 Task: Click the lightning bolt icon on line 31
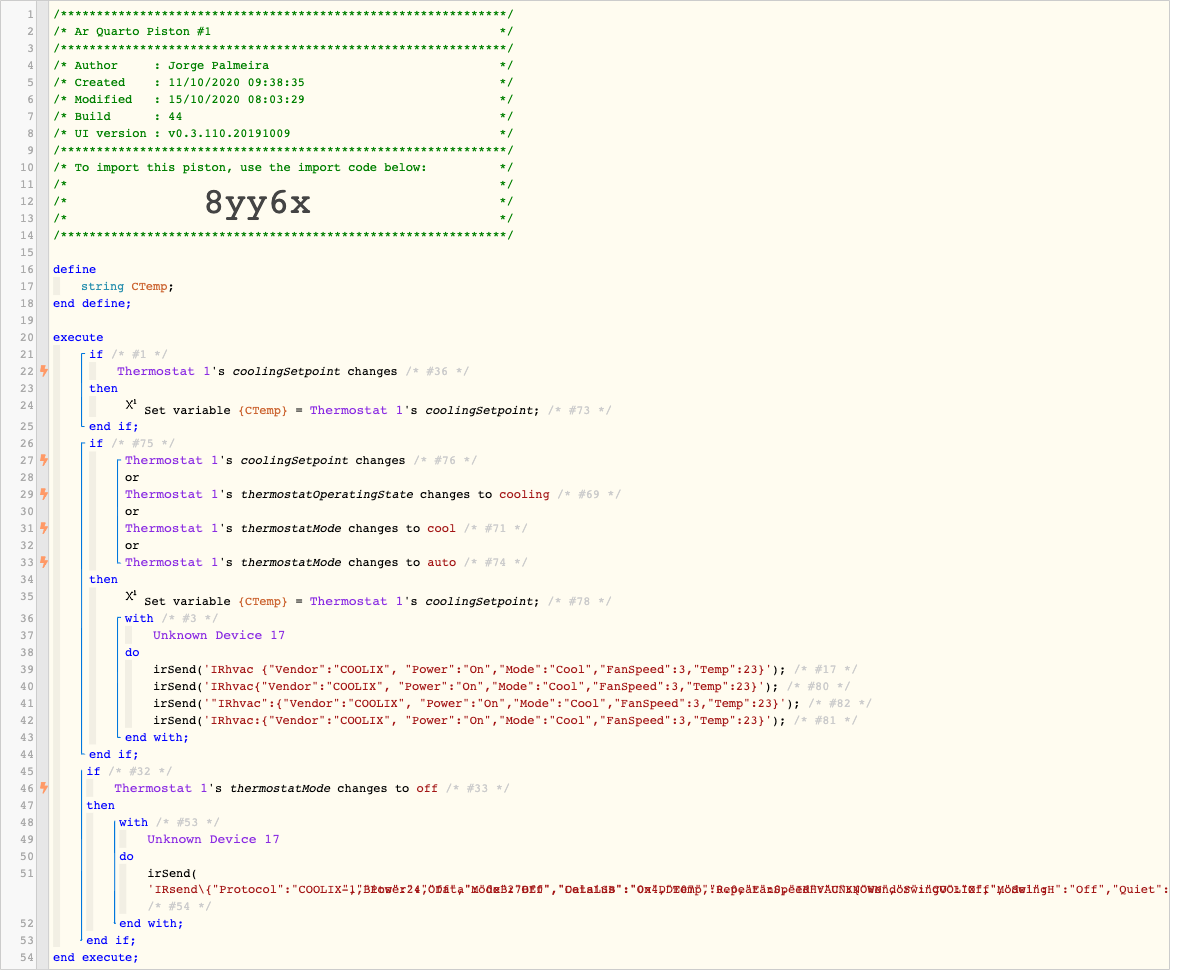[44, 528]
